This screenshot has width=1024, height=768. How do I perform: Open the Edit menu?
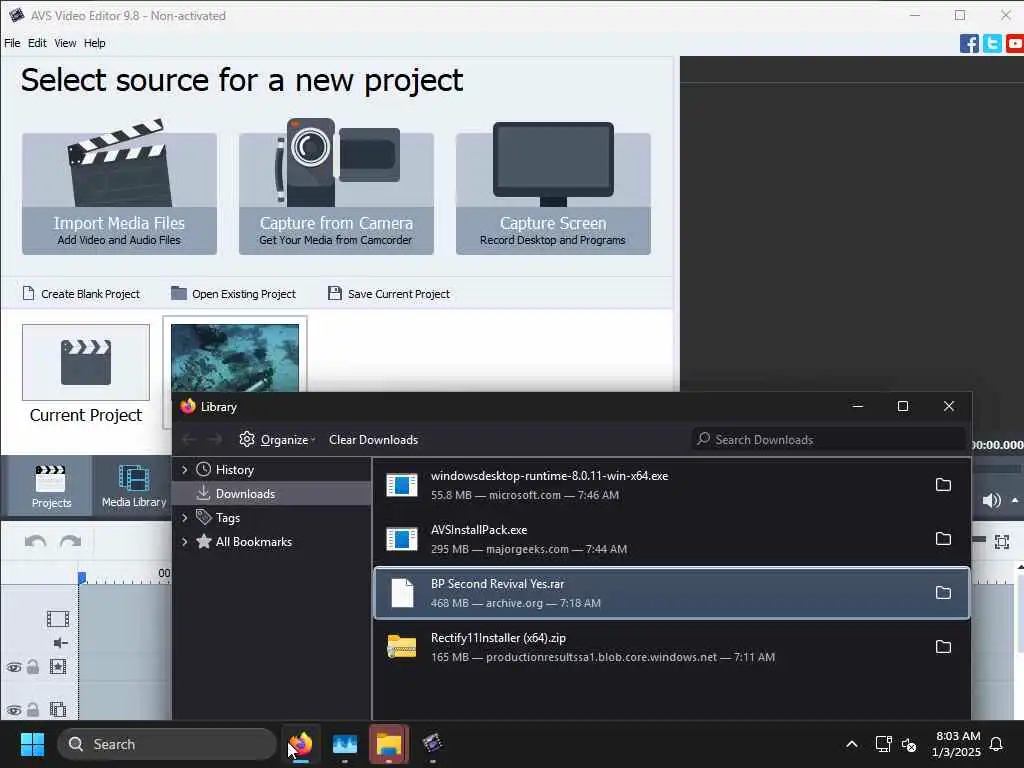[x=37, y=43]
